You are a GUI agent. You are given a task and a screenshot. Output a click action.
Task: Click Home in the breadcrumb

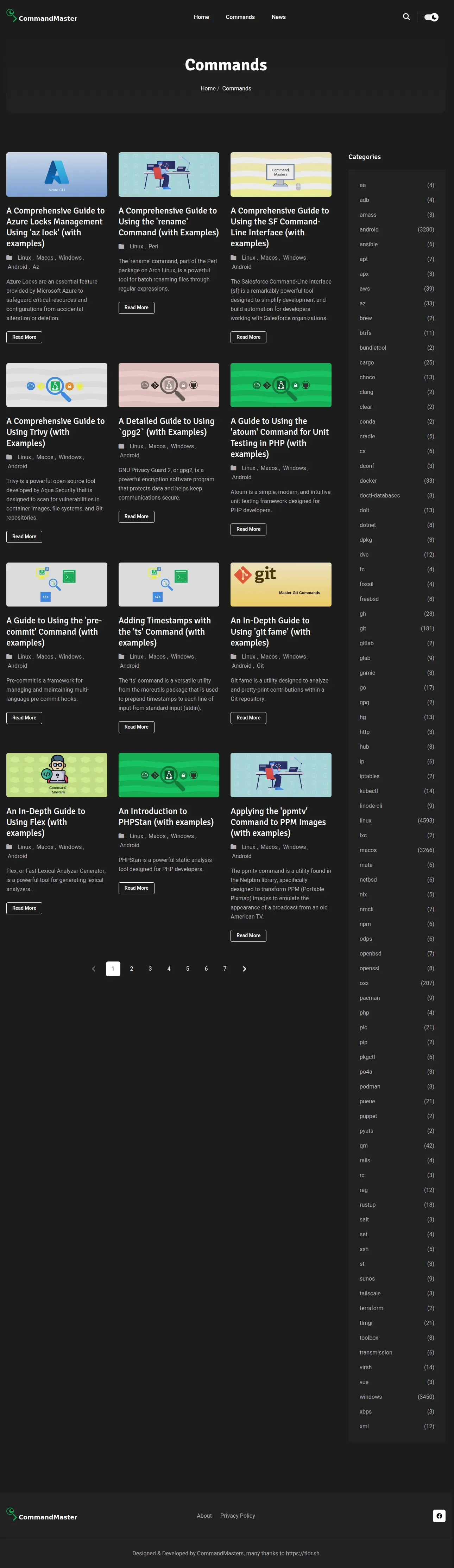(x=208, y=88)
